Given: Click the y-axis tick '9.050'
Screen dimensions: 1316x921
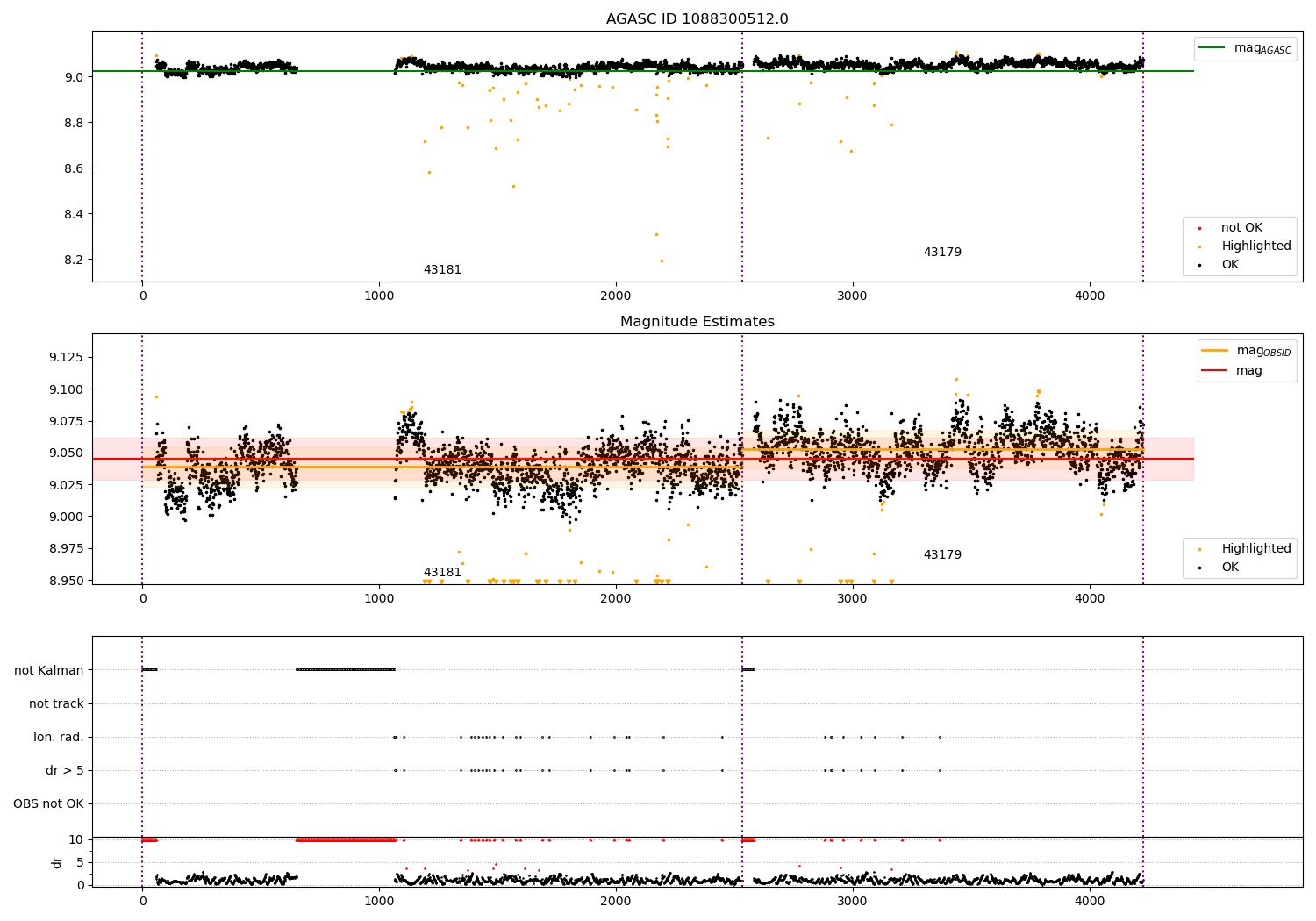Looking at the screenshot, I should (67, 453).
